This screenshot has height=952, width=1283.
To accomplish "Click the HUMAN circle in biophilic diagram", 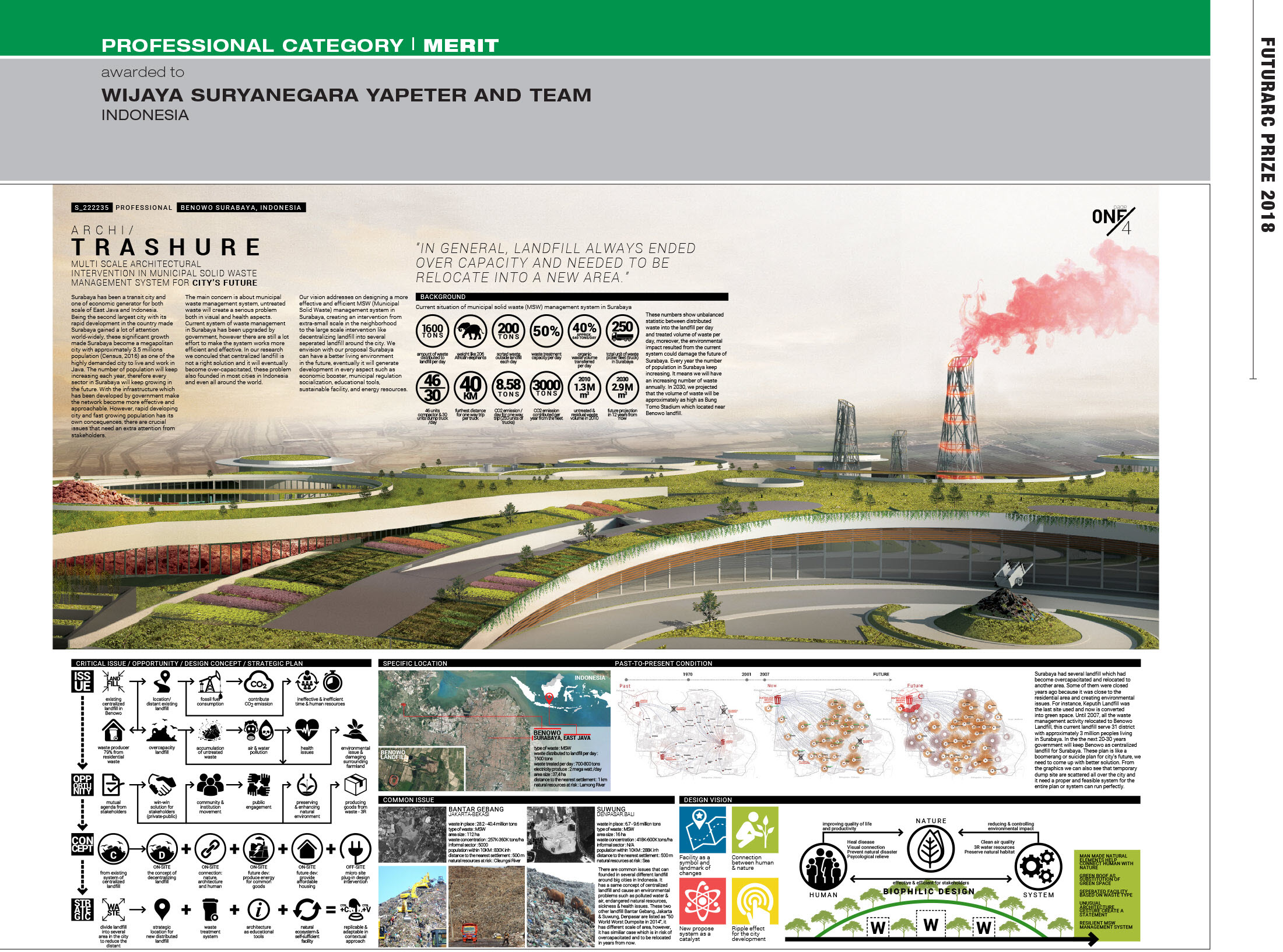I will [x=823, y=866].
